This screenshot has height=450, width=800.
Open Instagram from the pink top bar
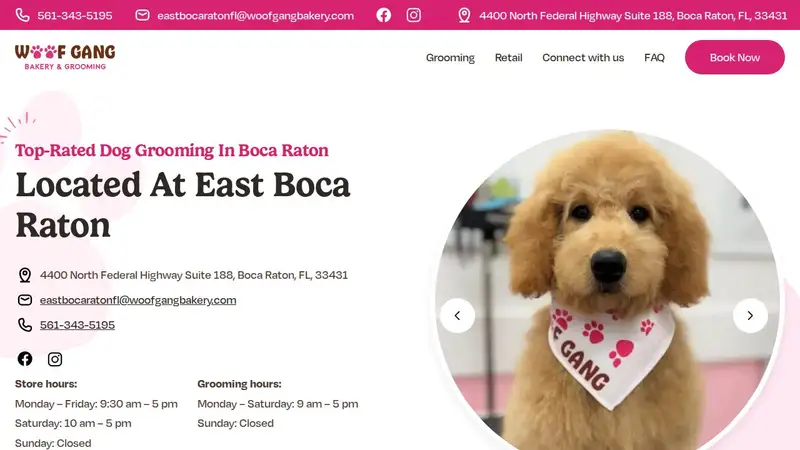pyautogui.click(x=414, y=15)
